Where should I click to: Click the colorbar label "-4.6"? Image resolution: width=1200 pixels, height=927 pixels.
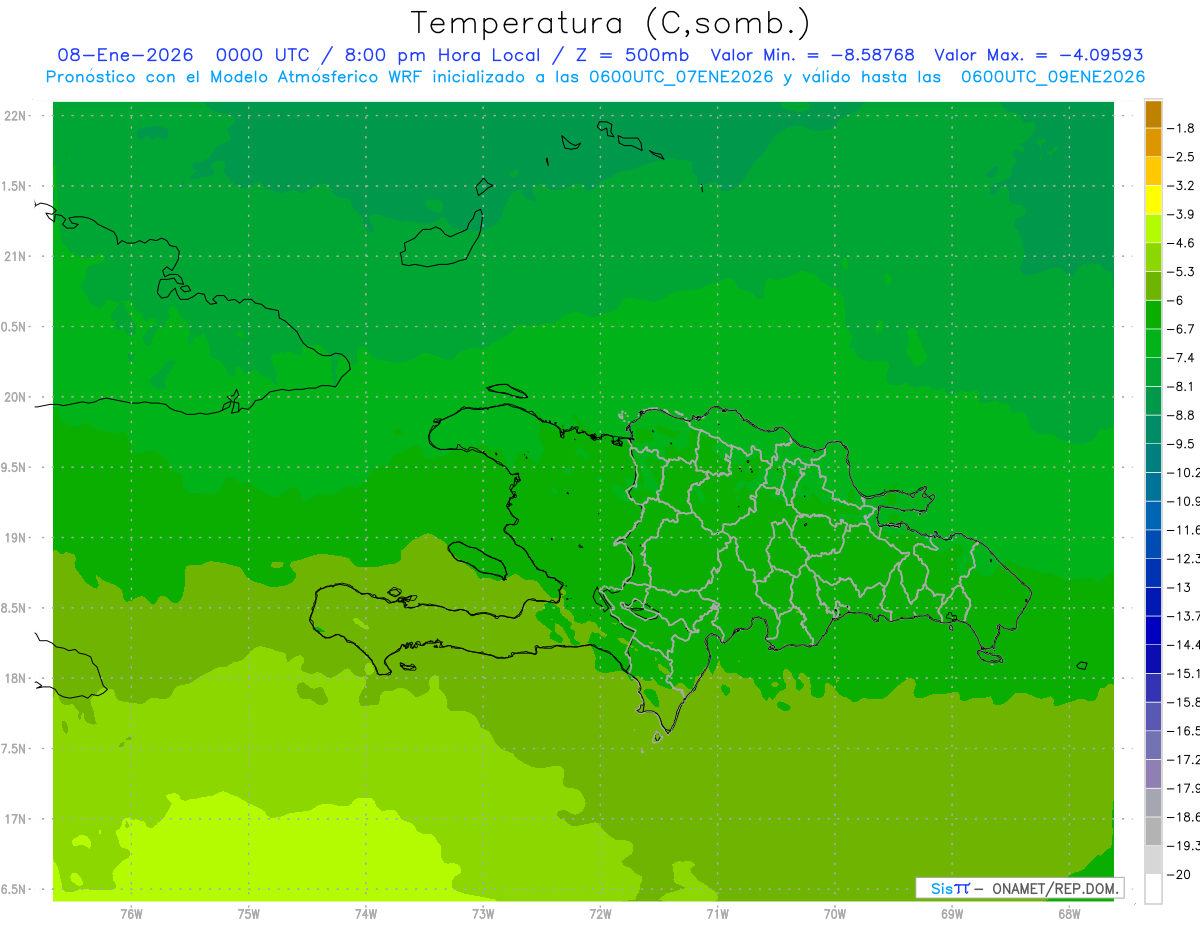pos(1181,243)
